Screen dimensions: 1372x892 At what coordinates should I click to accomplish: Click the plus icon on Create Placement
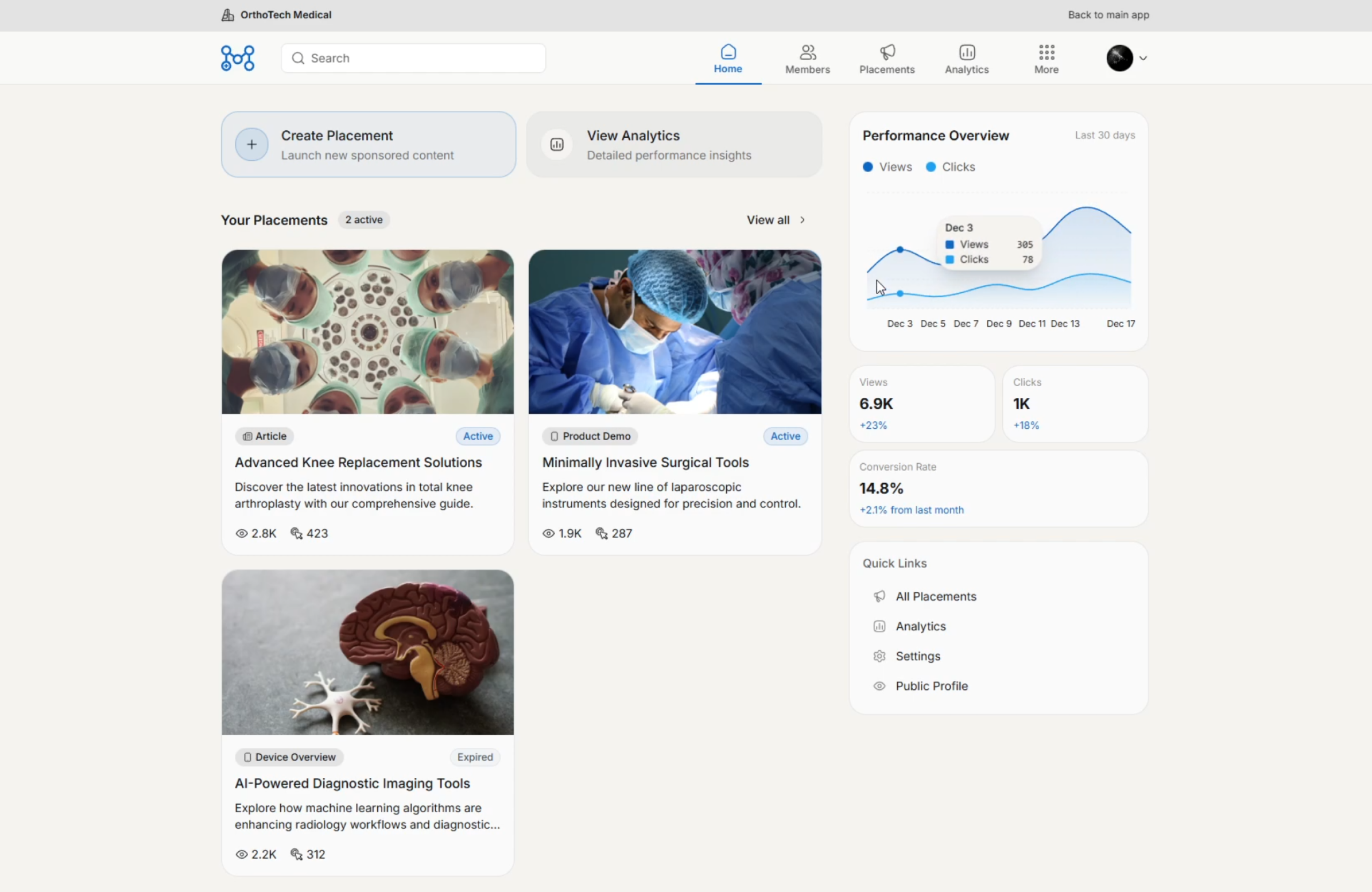coord(251,144)
